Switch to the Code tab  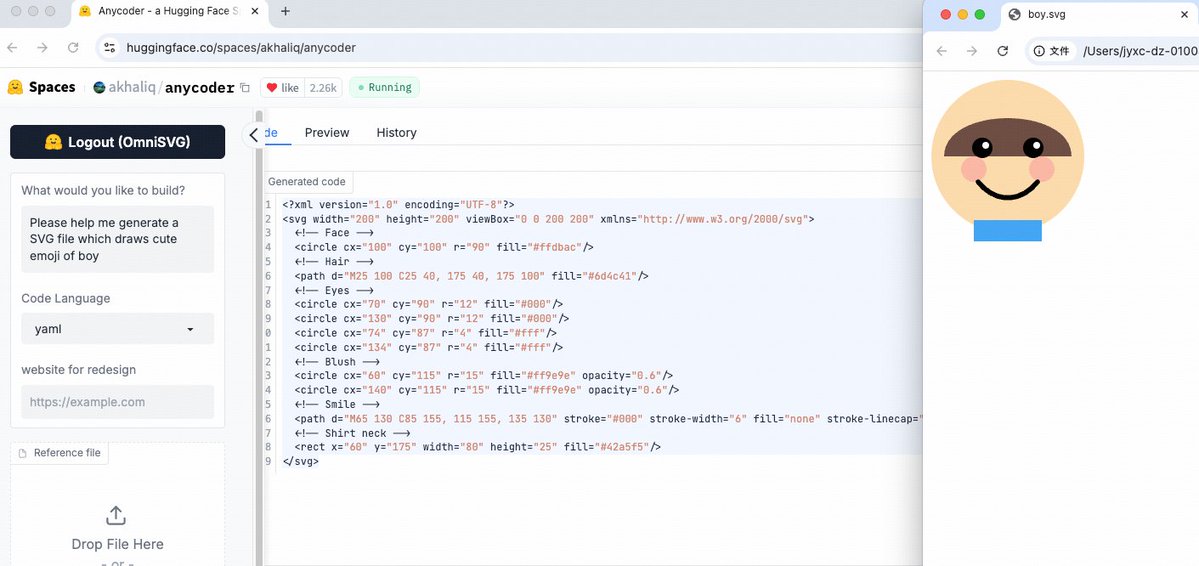[x=271, y=133]
